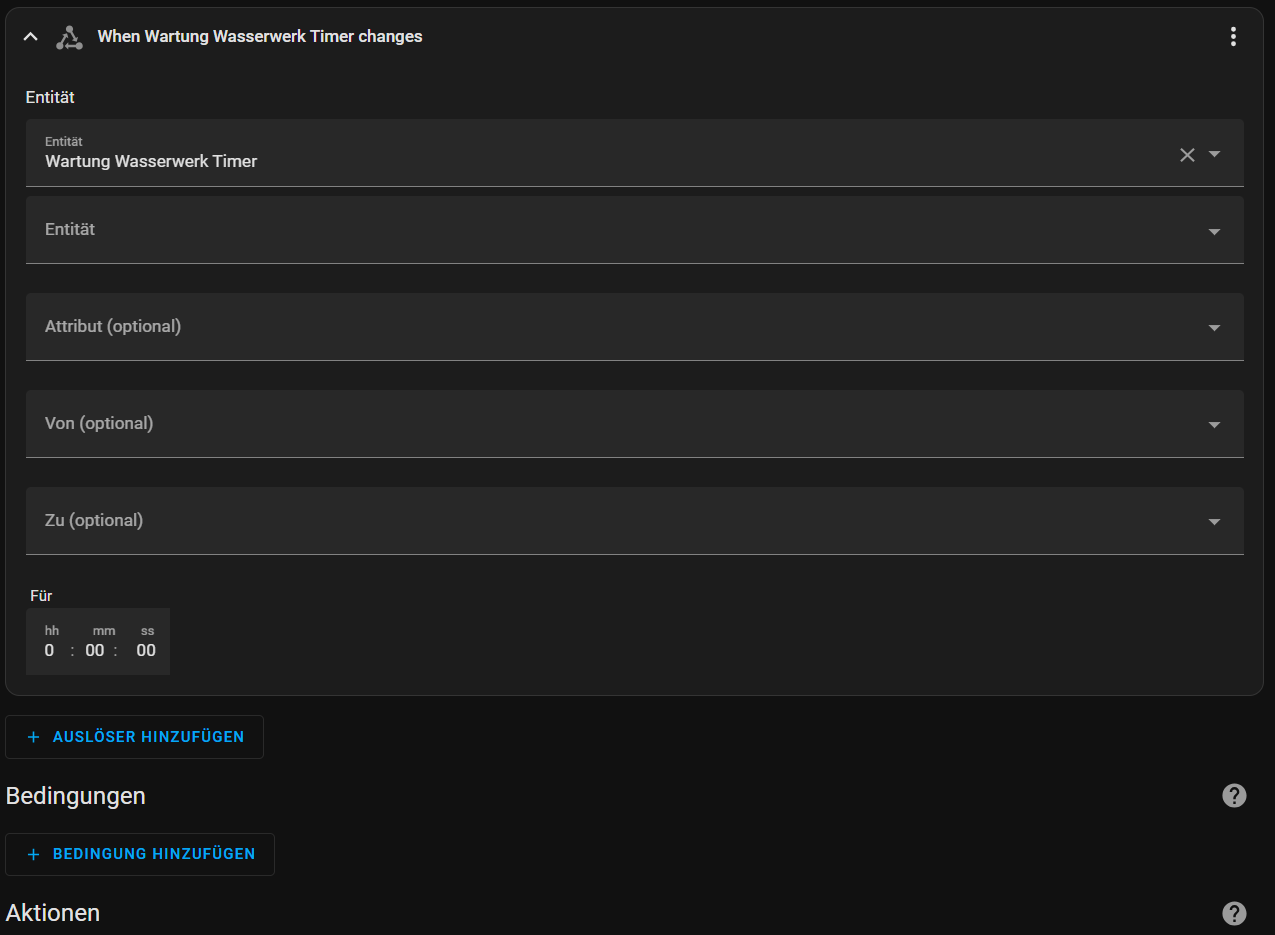The height and width of the screenshot is (935, 1275).
Task: Open the Von (optional) dropdown
Action: pyautogui.click(x=635, y=424)
